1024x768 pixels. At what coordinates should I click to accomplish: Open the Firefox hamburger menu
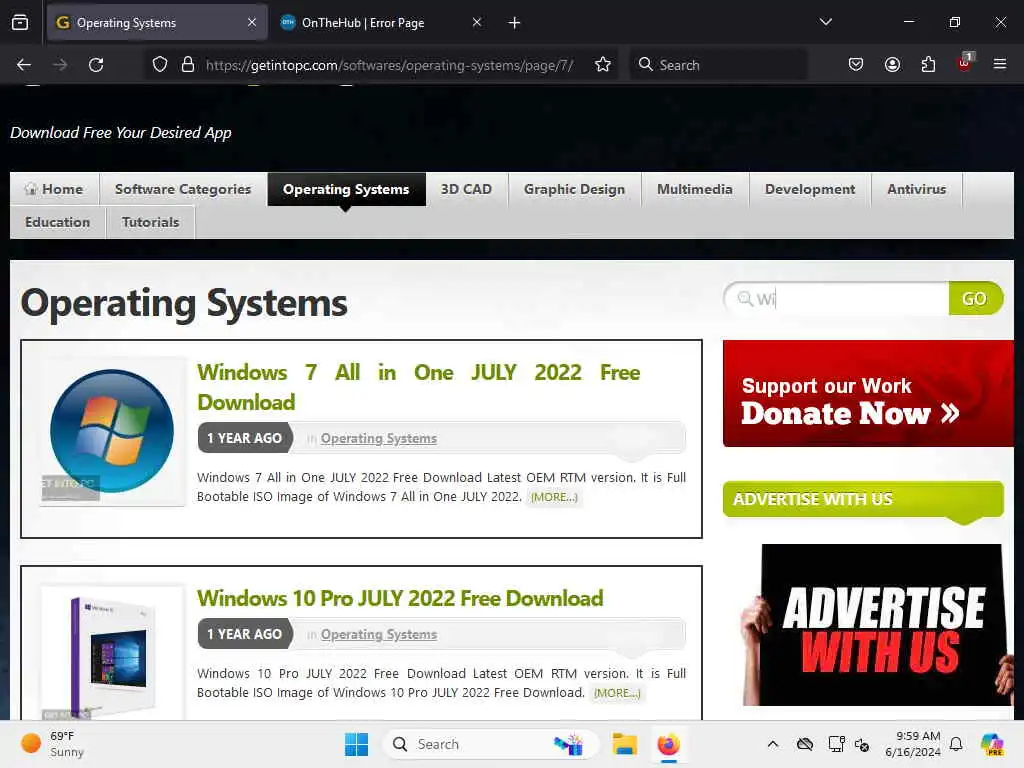[1000, 64]
